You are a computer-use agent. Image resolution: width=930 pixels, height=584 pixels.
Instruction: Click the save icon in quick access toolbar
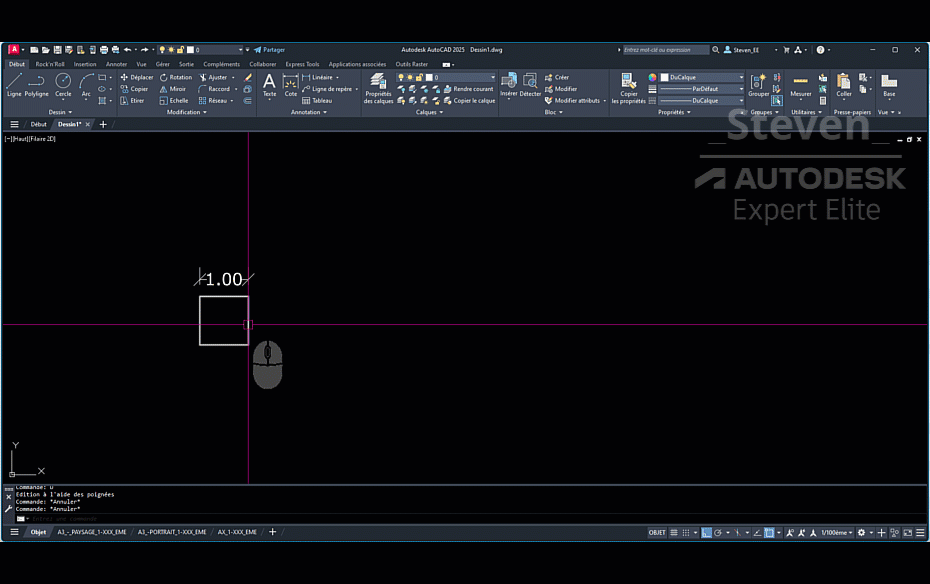tap(58, 50)
